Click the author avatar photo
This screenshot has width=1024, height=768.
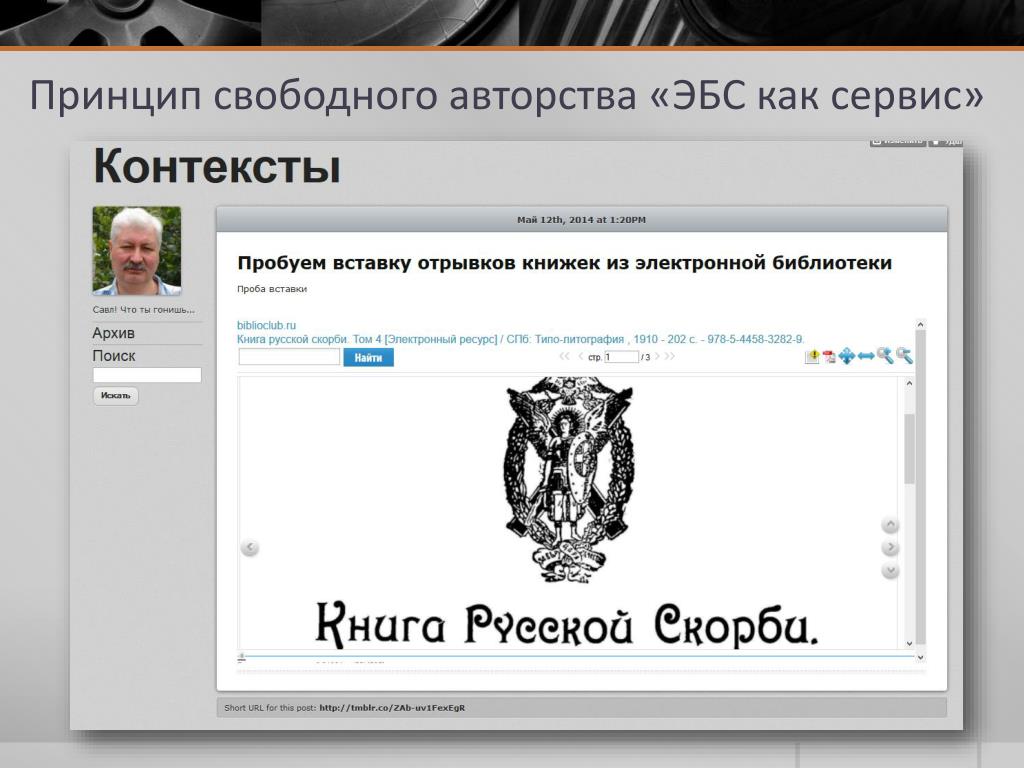coord(136,251)
